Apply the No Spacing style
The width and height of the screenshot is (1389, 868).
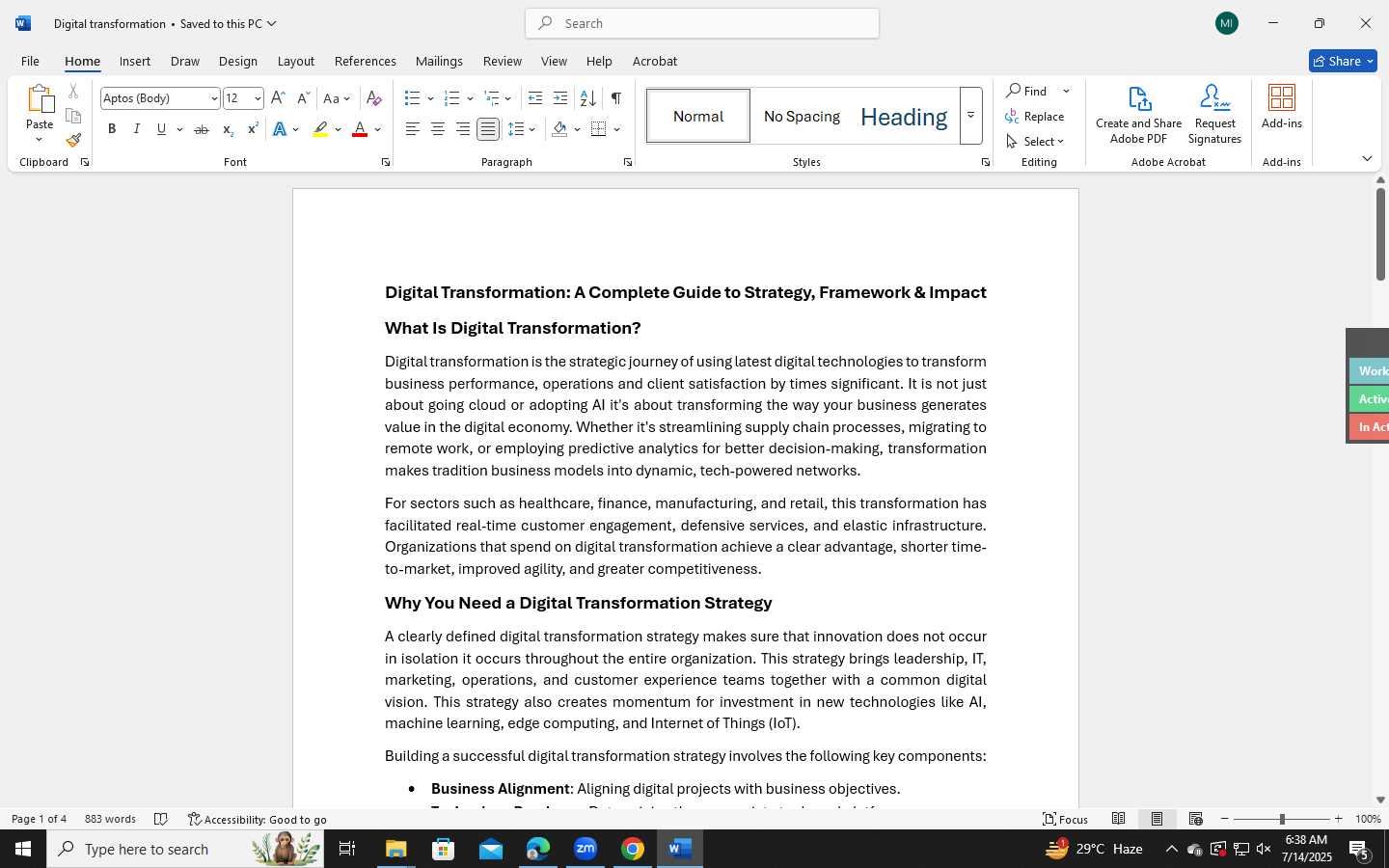tap(802, 117)
